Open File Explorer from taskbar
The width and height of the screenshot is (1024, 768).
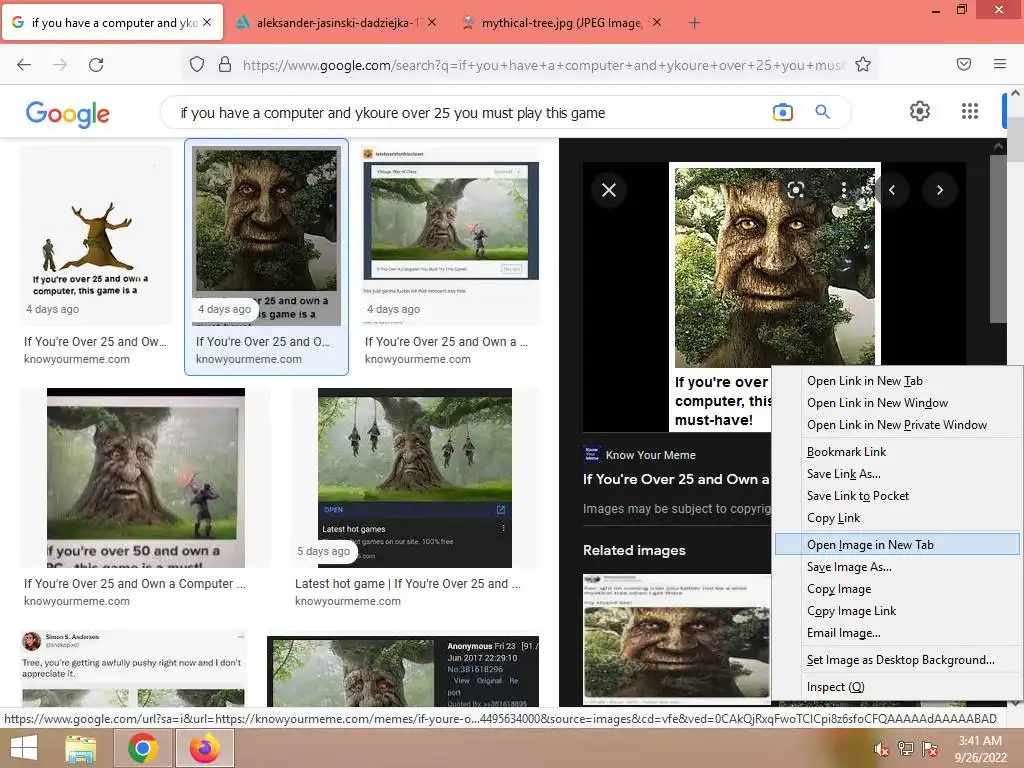(81, 748)
